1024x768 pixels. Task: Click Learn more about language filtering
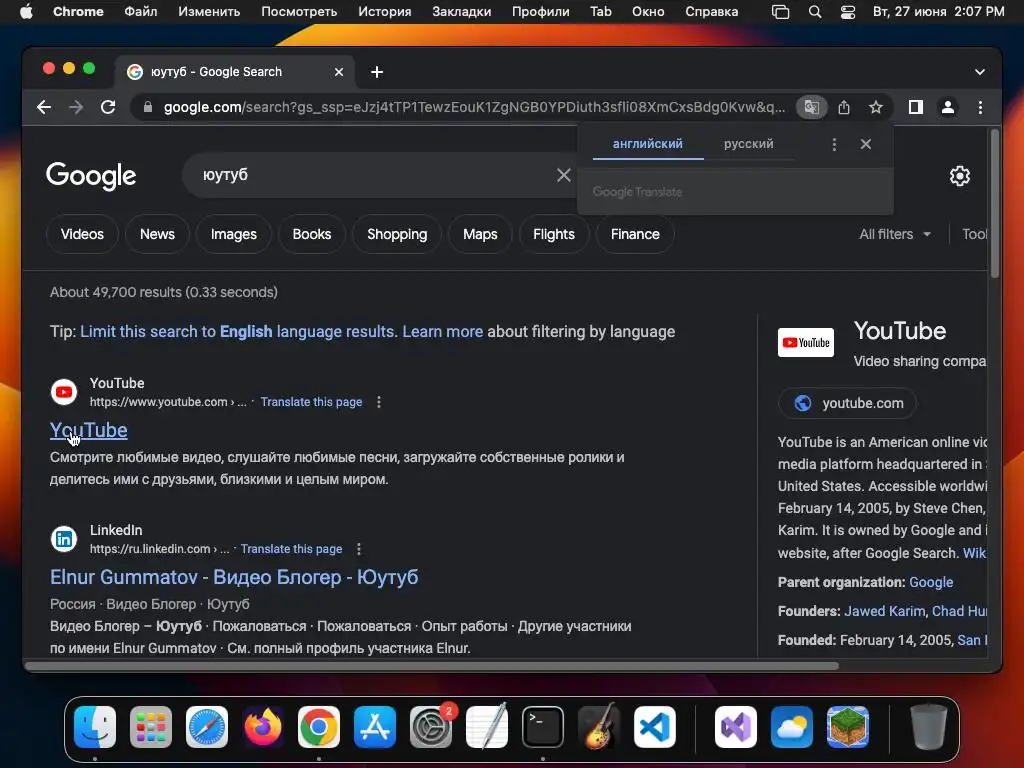pyautogui.click(x=443, y=332)
